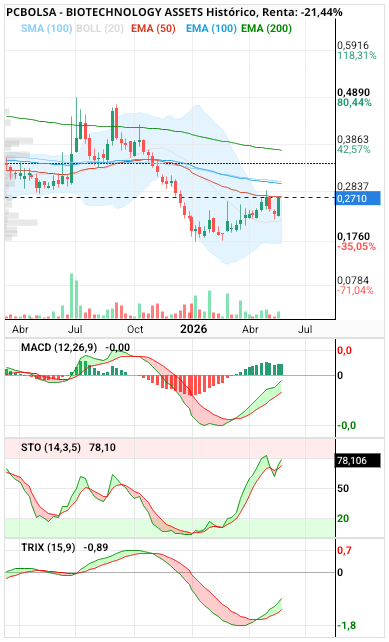The width and height of the screenshot is (389, 642).
Task: Click the 78,10 STO value readout
Action: (102, 448)
